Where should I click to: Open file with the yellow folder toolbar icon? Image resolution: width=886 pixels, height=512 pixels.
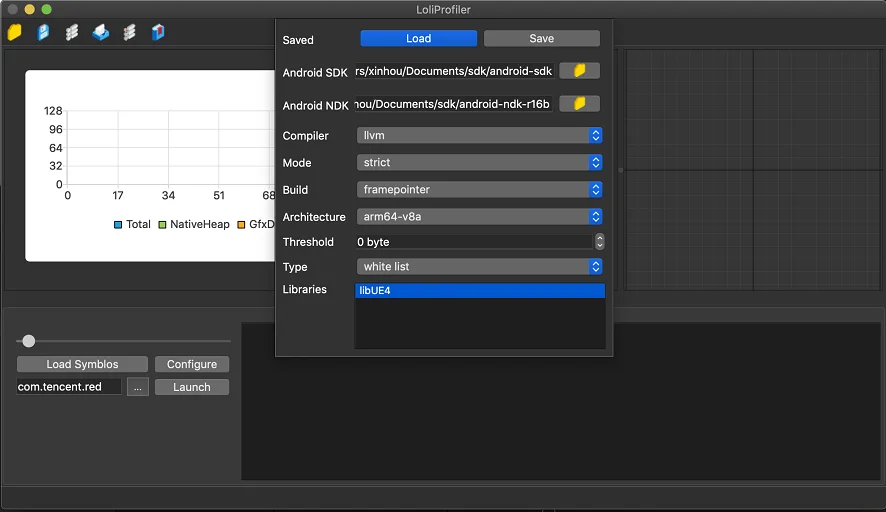point(15,32)
